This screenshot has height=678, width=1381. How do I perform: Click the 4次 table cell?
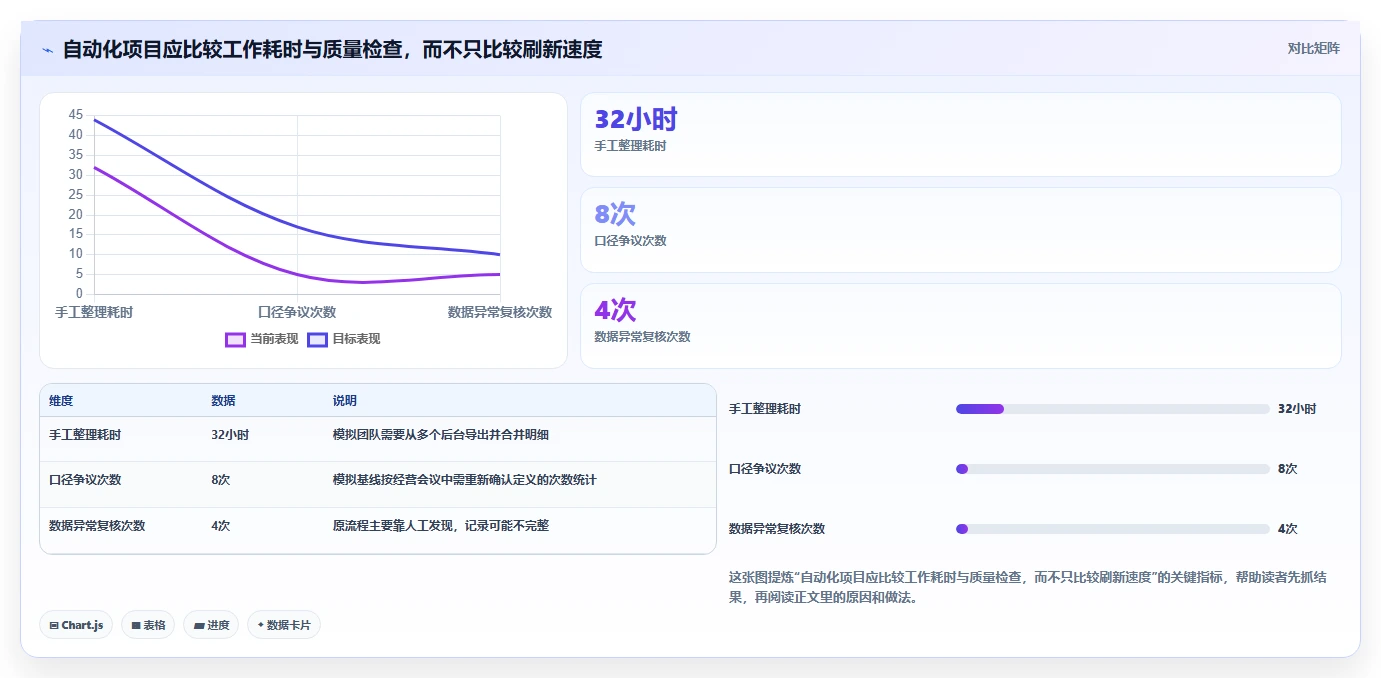pyautogui.click(x=220, y=526)
